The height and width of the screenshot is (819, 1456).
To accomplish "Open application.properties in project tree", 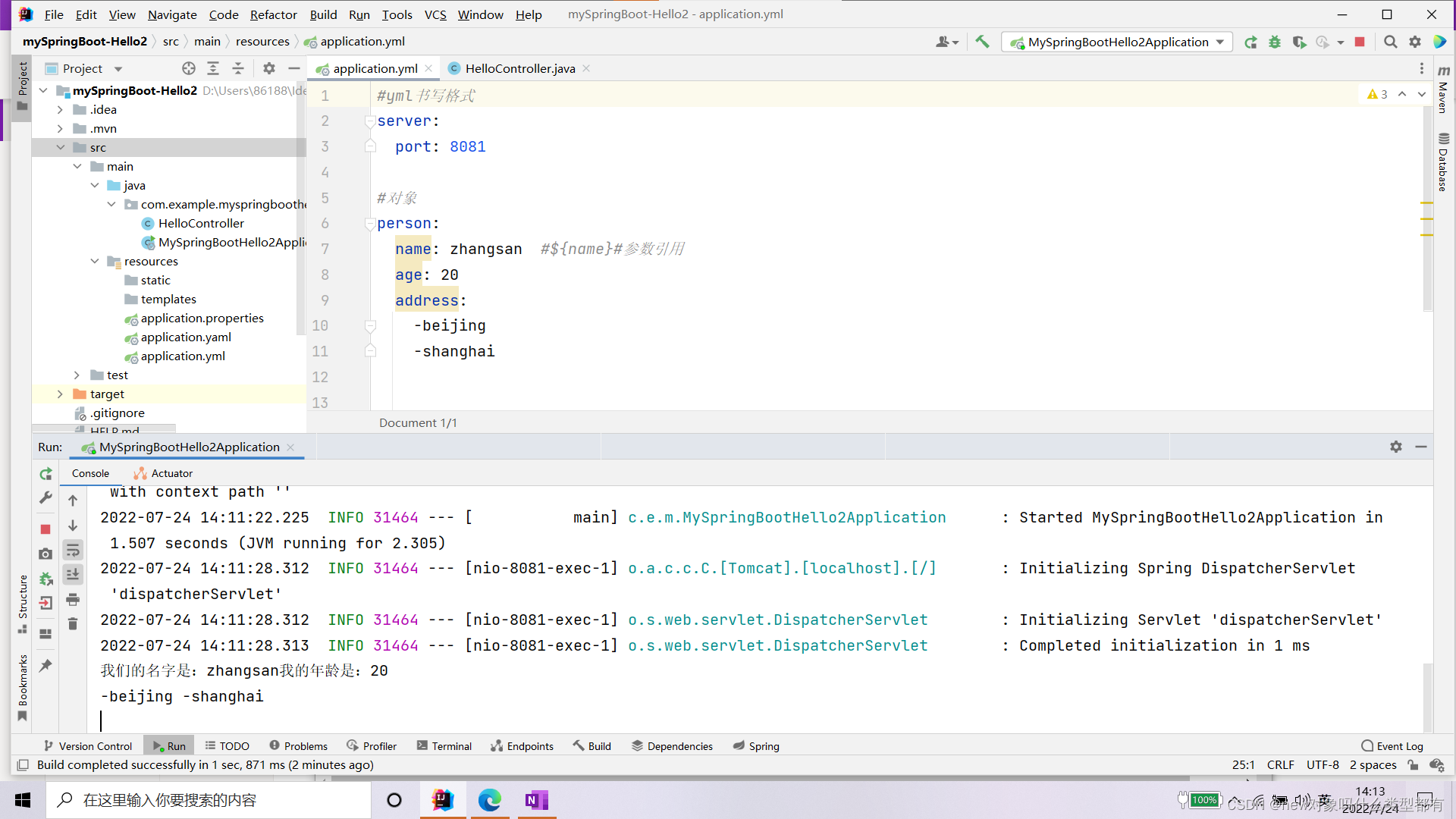I will (202, 318).
